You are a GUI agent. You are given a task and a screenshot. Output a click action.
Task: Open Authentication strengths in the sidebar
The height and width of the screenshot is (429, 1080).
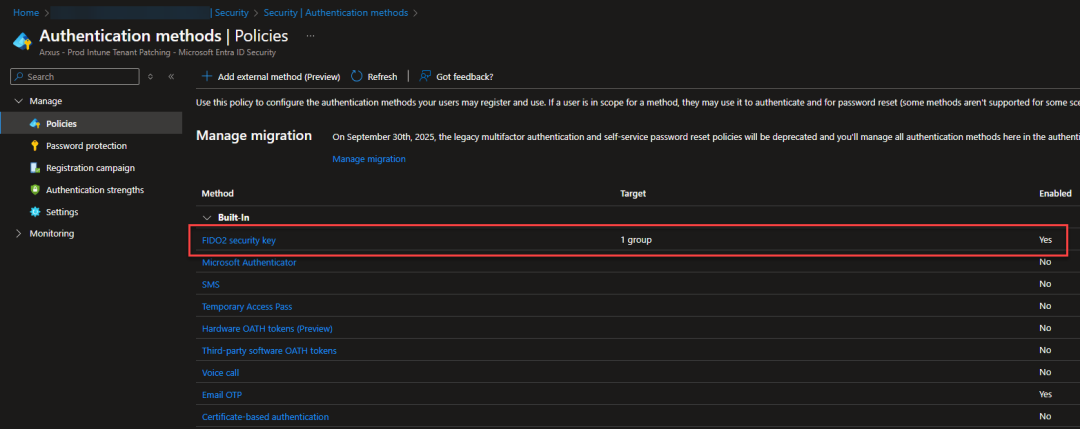[95, 190]
